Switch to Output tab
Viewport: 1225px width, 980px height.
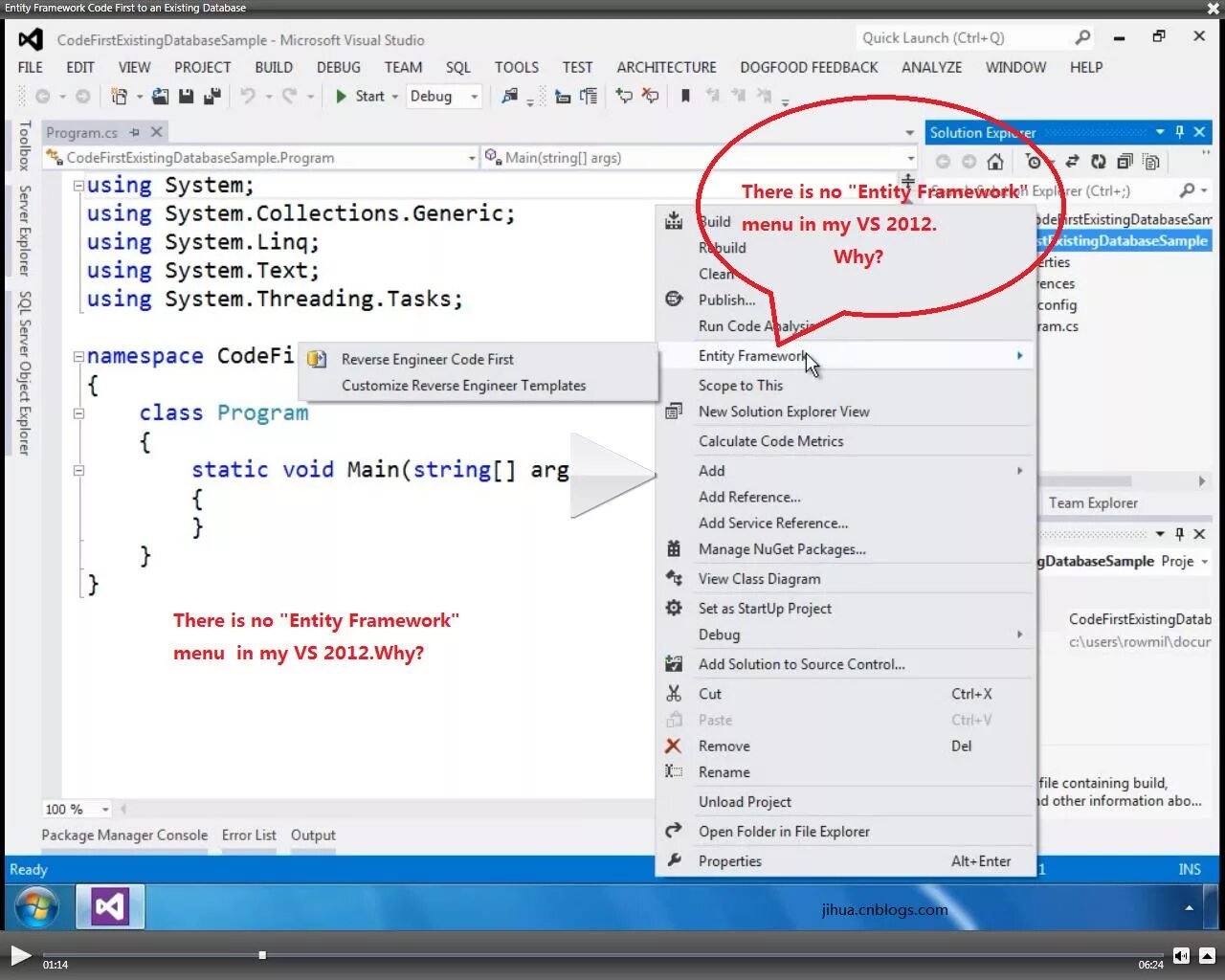[313, 835]
